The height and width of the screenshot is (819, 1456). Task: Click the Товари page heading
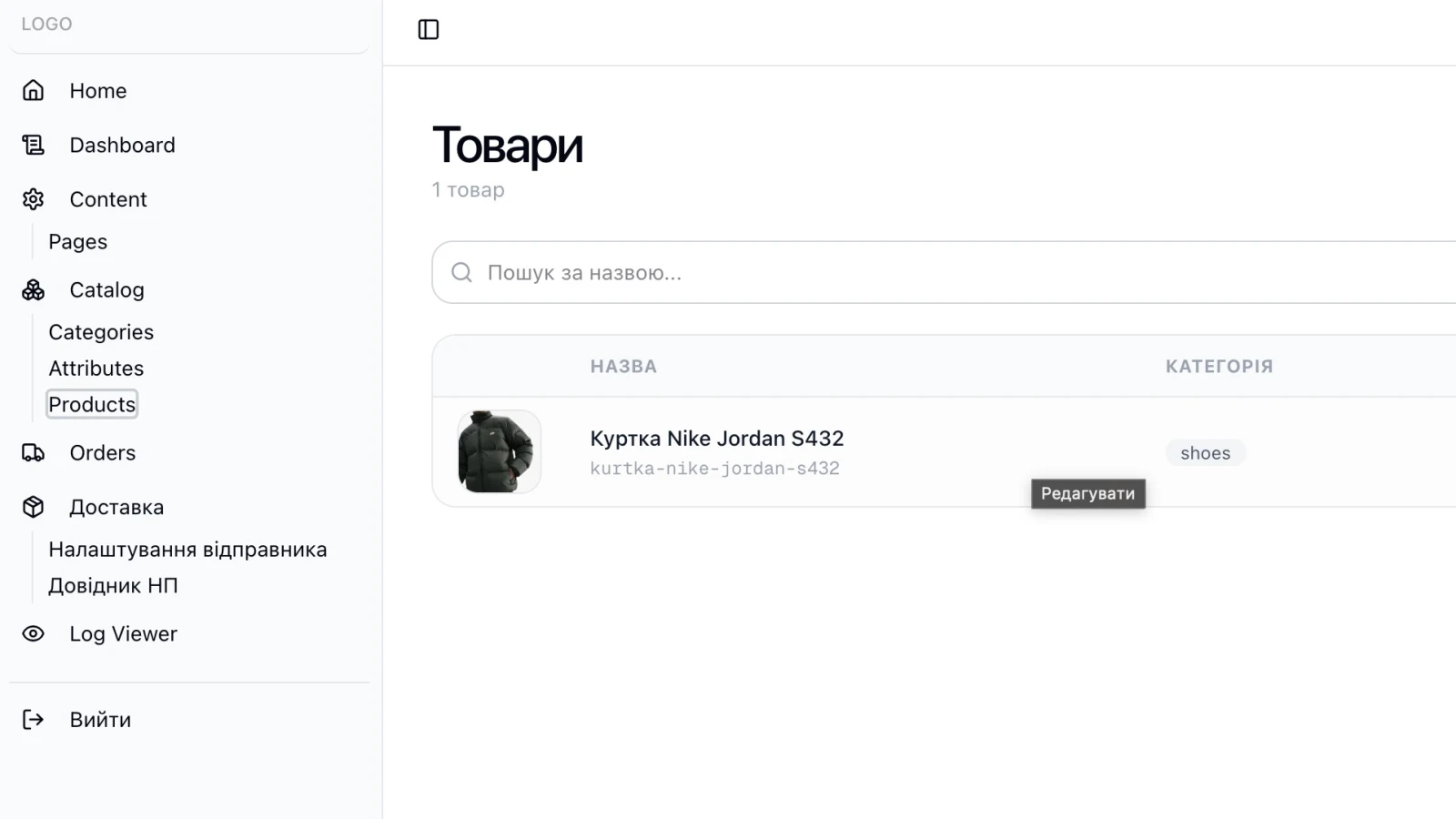[508, 146]
